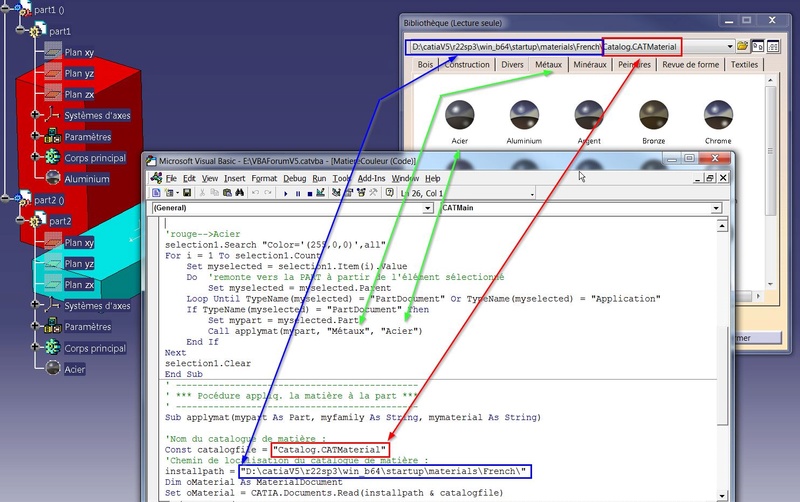Viewport: 800px width, 502px height.
Task: Select the Aluminium material sphere
Action: click(x=524, y=115)
